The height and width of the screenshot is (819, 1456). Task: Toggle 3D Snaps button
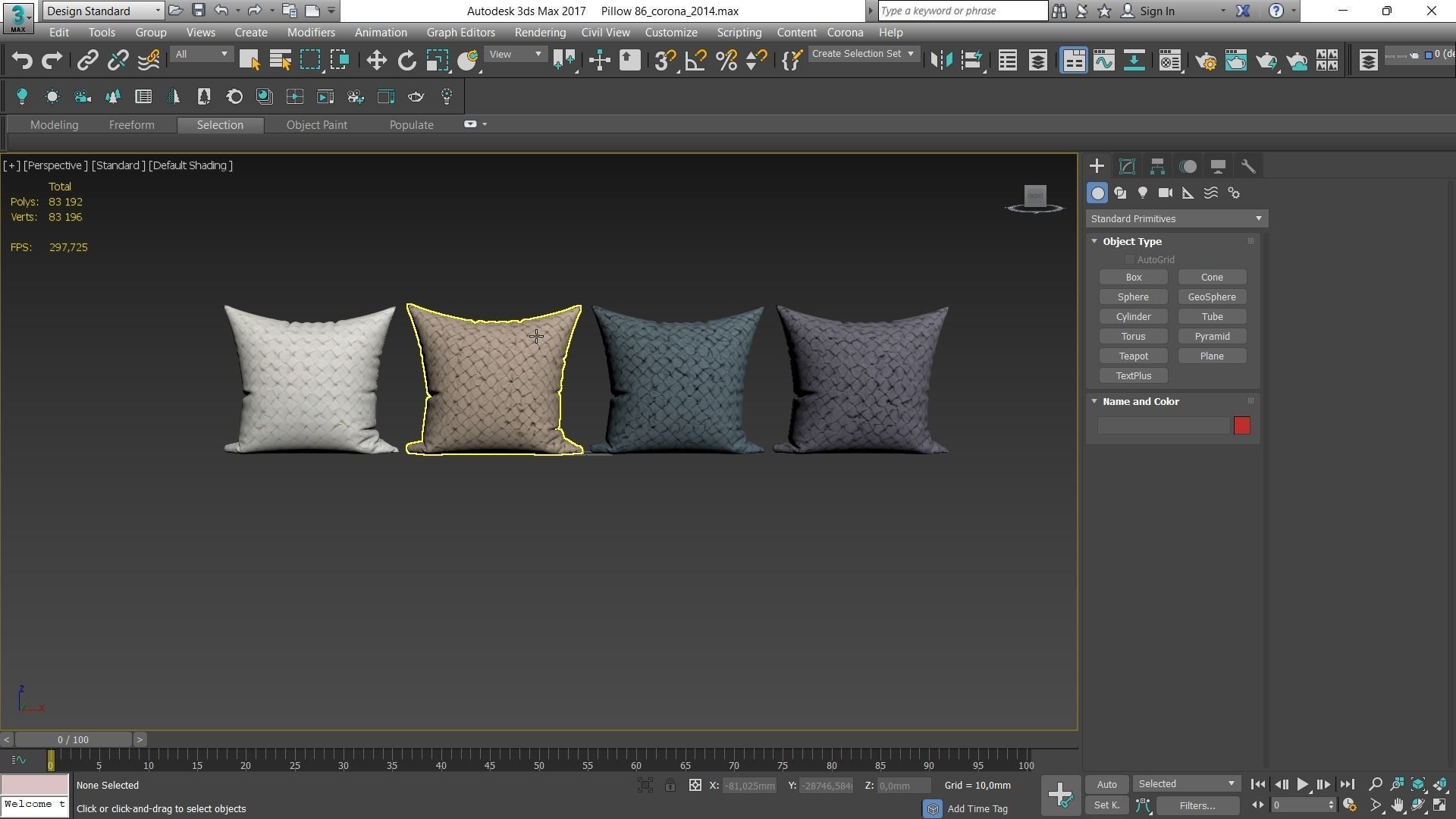[x=664, y=61]
